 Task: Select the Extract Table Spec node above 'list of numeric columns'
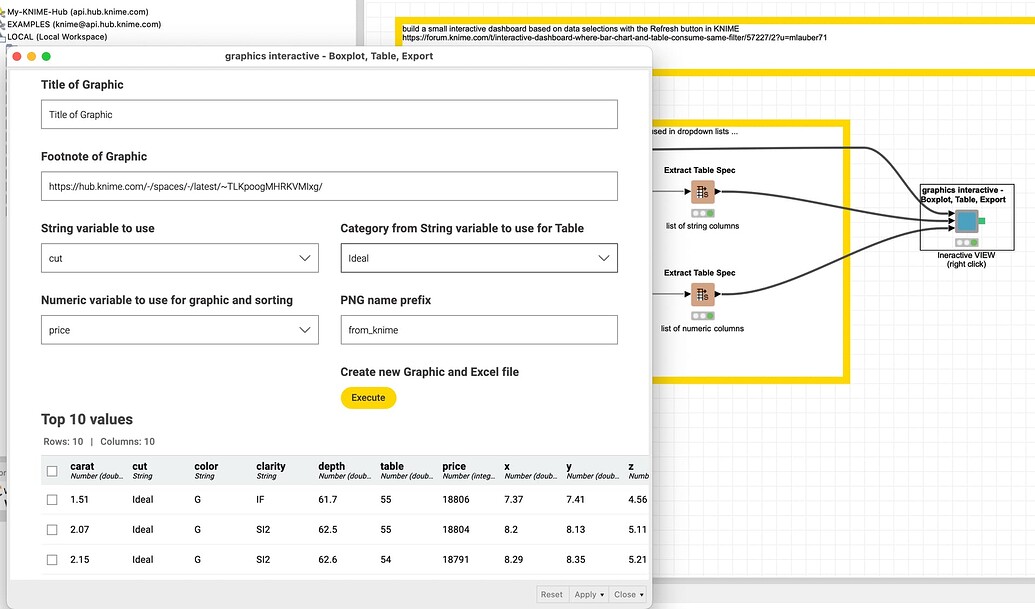[702, 295]
